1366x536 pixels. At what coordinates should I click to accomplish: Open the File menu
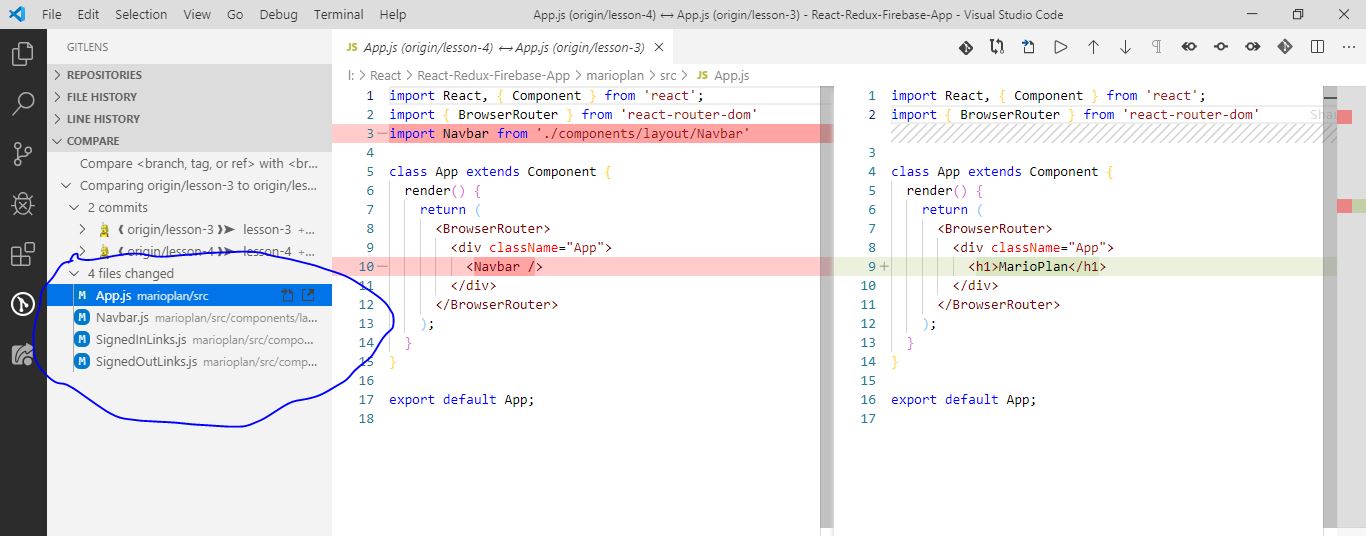pyautogui.click(x=52, y=14)
